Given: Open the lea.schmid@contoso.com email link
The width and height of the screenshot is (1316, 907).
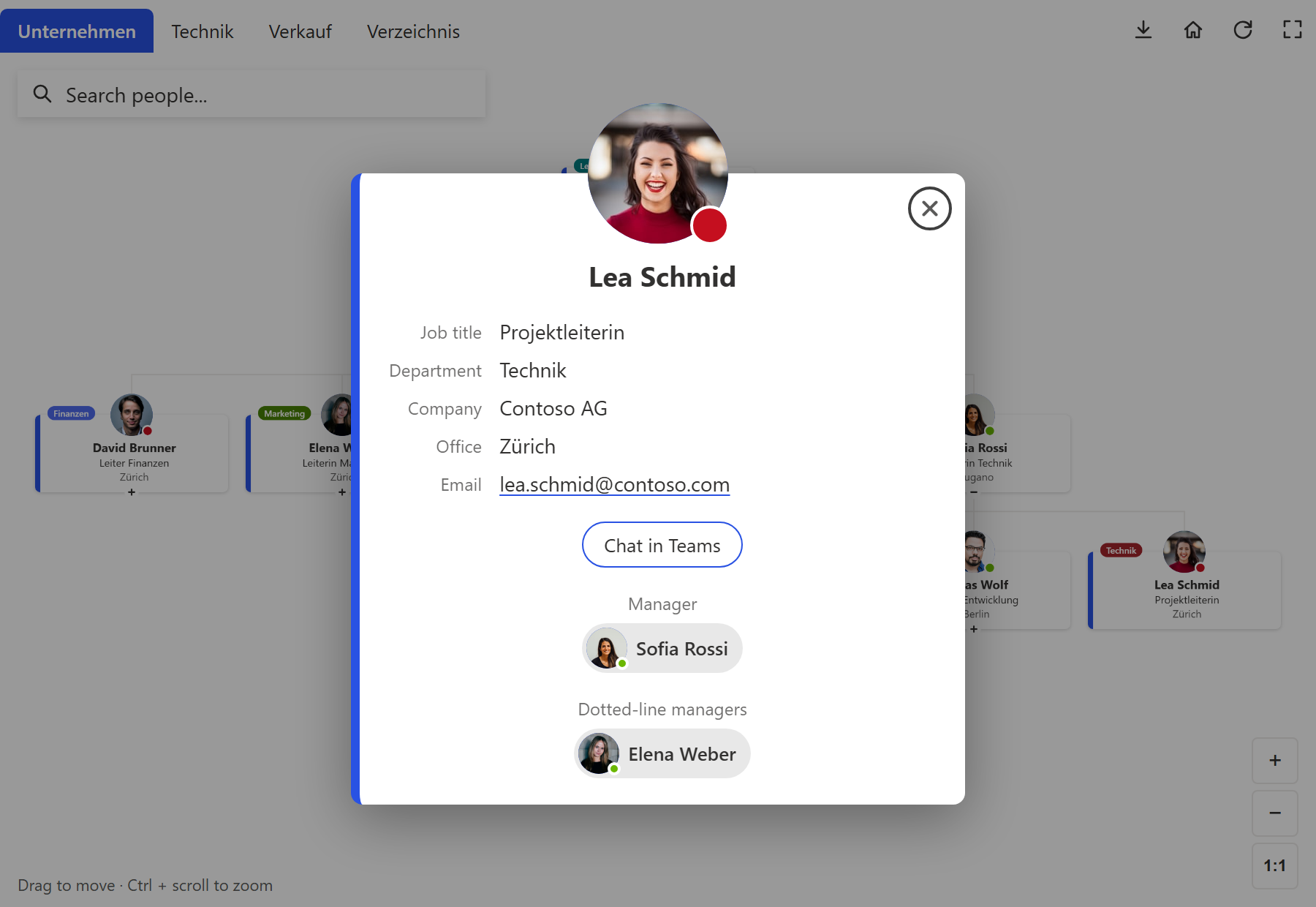Looking at the screenshot, I should click(614, 485).
